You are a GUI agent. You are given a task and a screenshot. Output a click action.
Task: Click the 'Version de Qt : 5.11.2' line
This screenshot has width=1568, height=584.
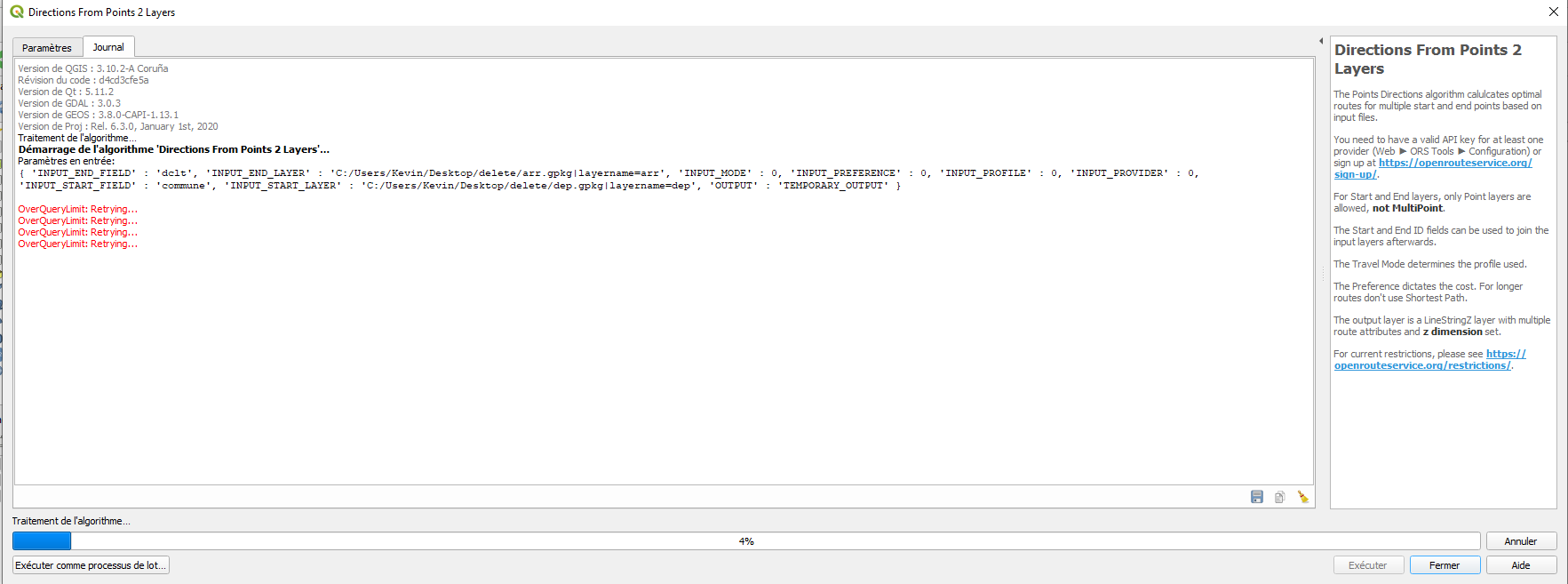point(66,92)
